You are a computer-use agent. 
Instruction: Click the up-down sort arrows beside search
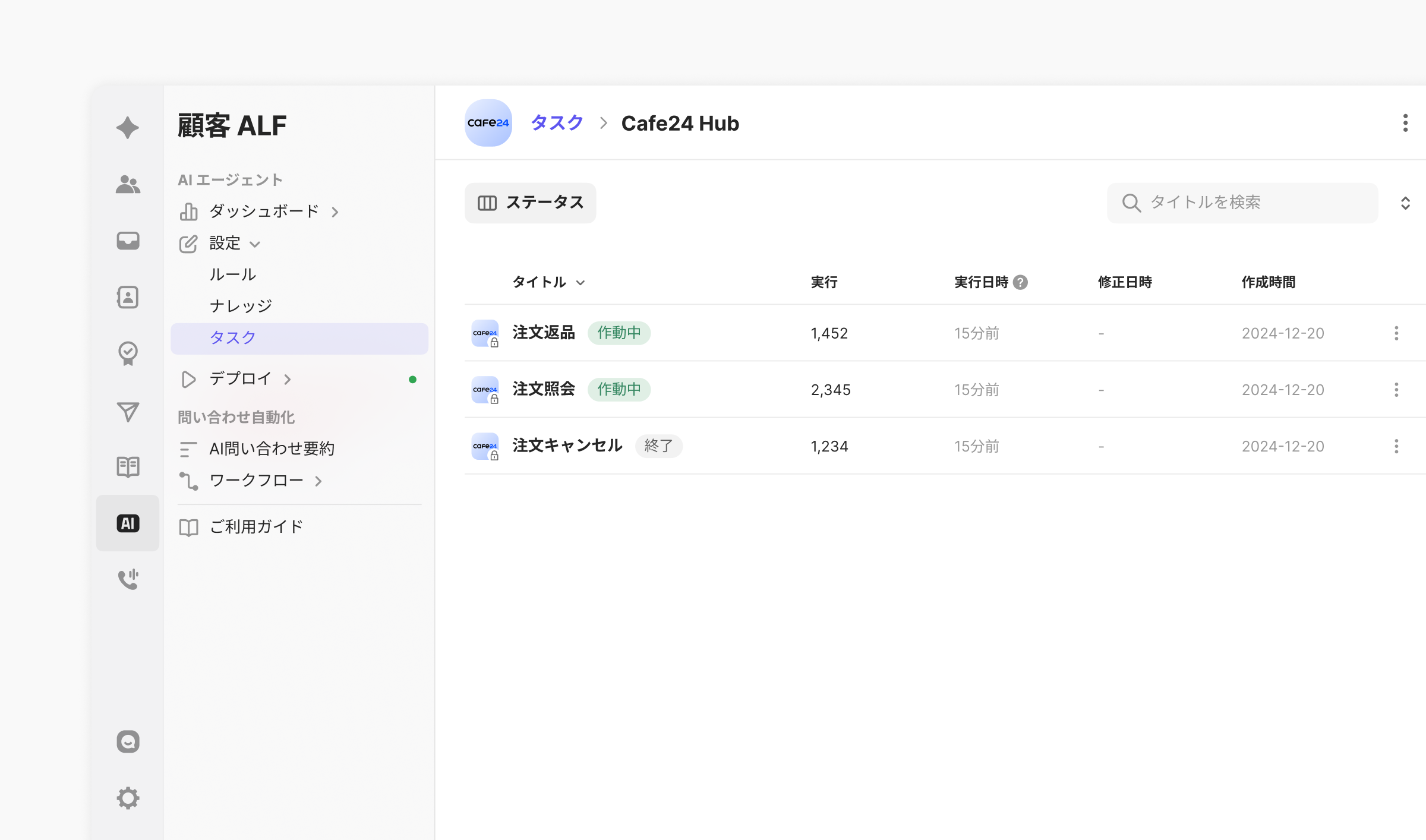pyautogui.click(x=1405, y=203)
